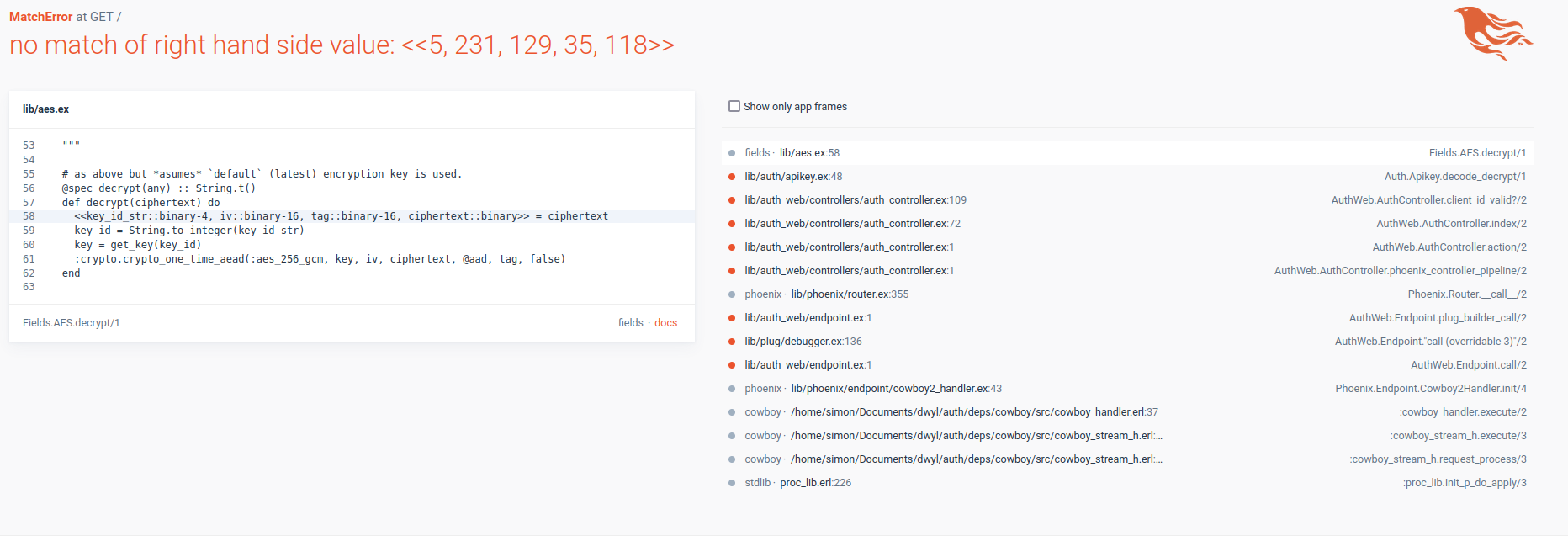Open the lib/phoenix/router.ex:355 frame
1568x541 pixels.
(x=1127, y=294)
